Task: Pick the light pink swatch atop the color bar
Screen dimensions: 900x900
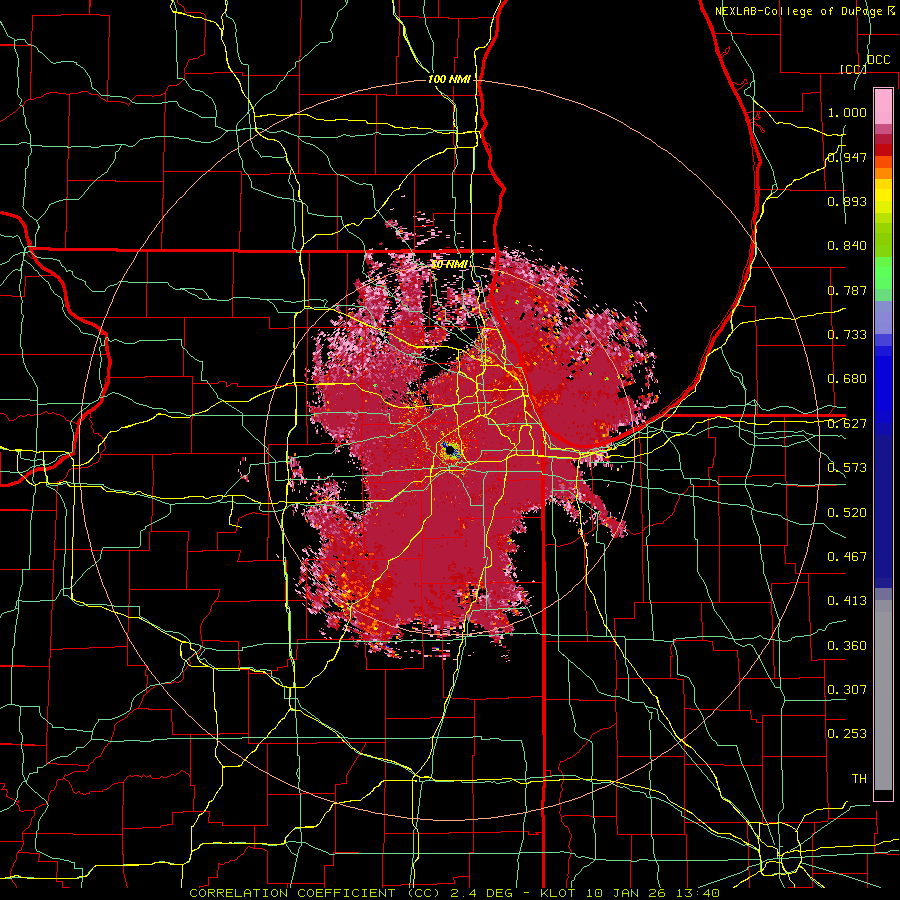Action: pos(883,107)
